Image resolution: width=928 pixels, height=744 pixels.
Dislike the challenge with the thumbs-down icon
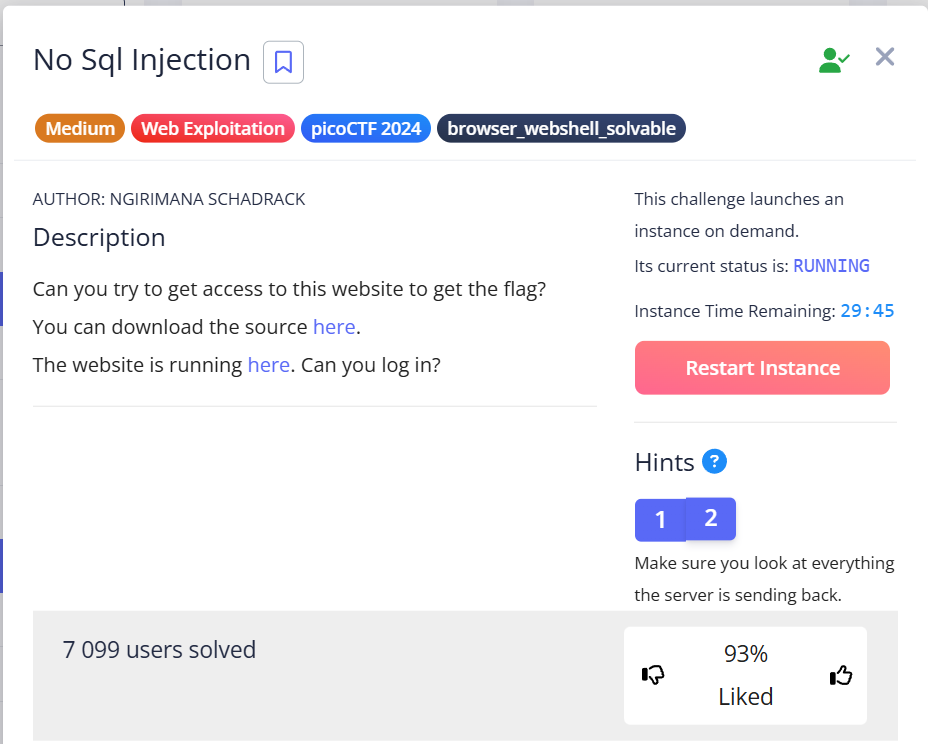pos(653,676)
